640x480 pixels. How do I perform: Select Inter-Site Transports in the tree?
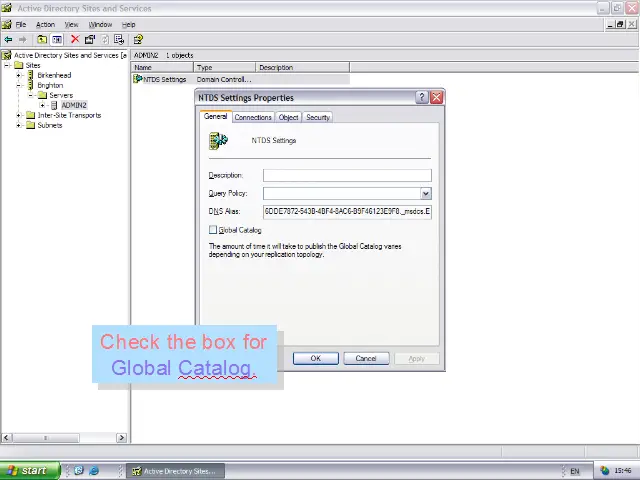tap(69, 115)
